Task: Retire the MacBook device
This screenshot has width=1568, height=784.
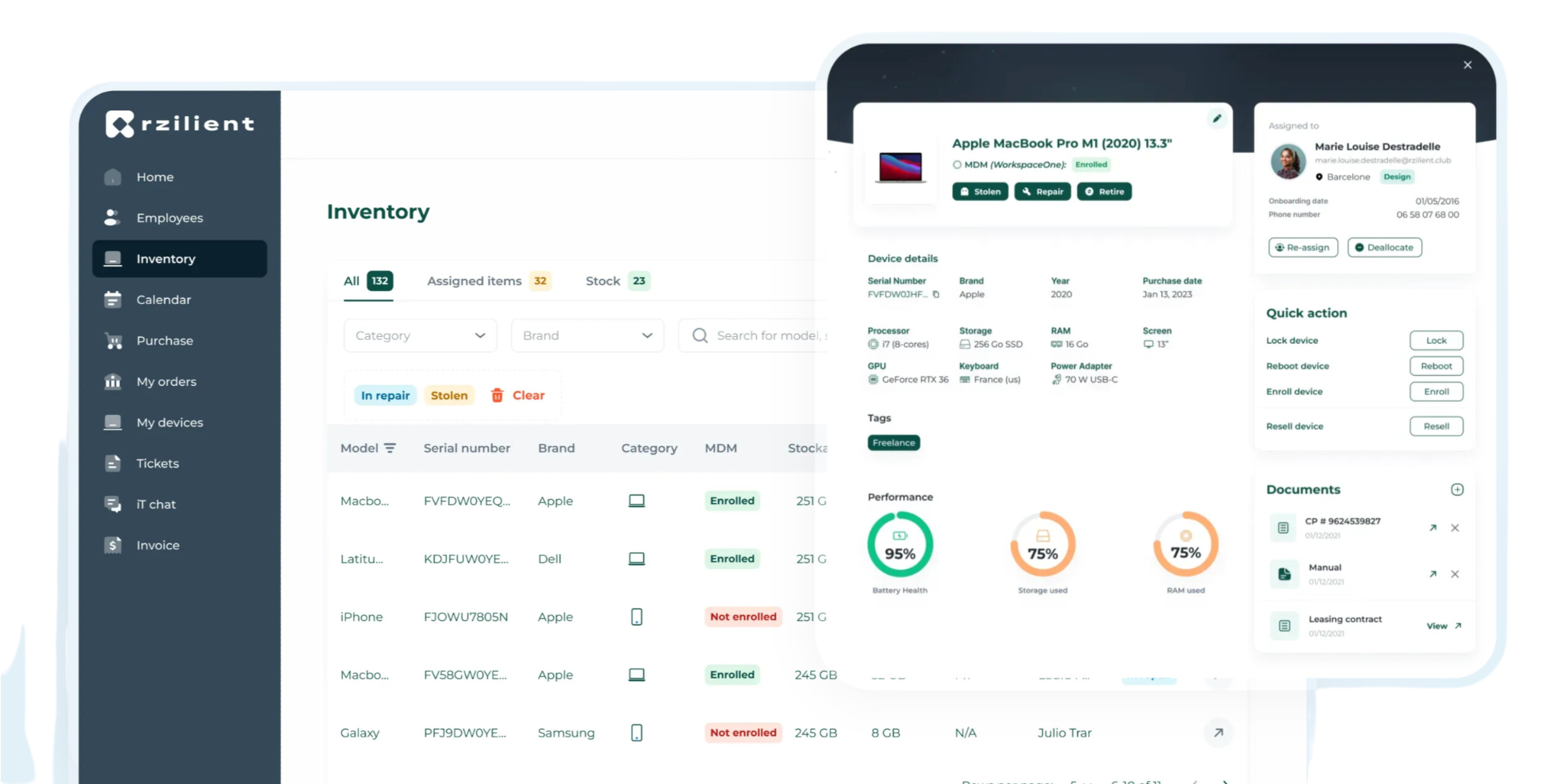Action: click(1104, 191)
